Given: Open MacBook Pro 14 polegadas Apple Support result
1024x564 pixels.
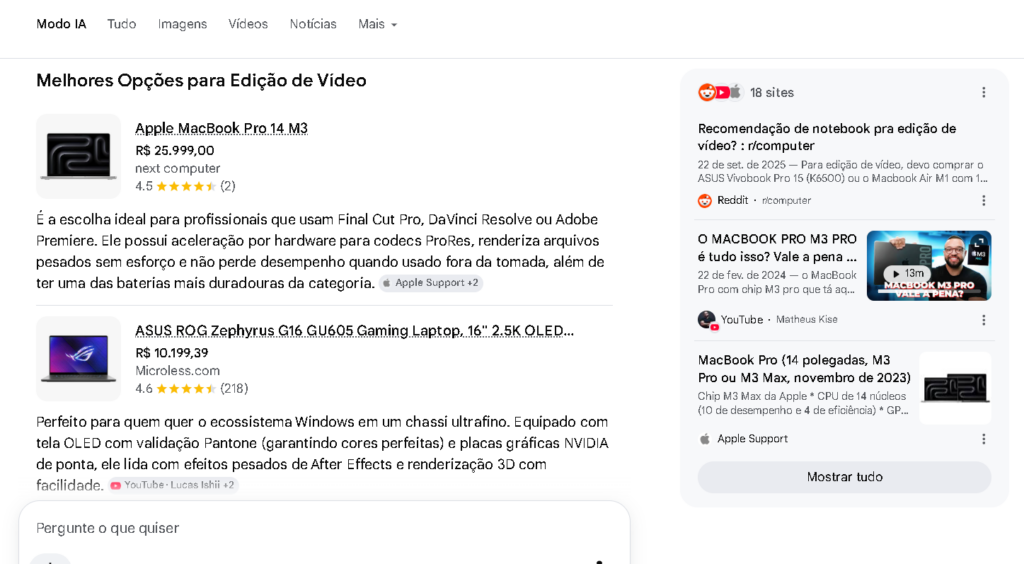Looking at the screenshot, I should click(804, 369).
